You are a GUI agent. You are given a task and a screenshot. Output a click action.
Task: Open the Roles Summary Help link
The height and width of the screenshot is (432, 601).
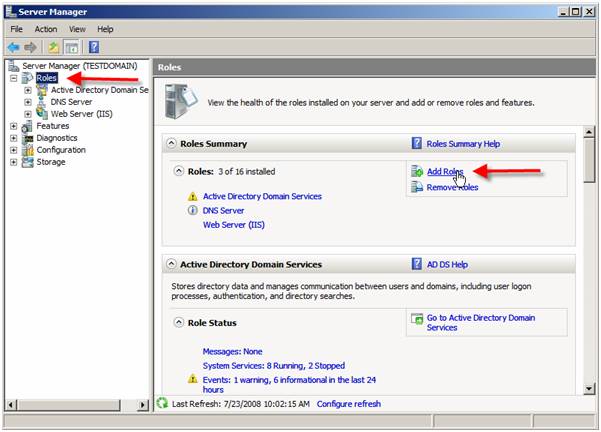click(463, 144)
